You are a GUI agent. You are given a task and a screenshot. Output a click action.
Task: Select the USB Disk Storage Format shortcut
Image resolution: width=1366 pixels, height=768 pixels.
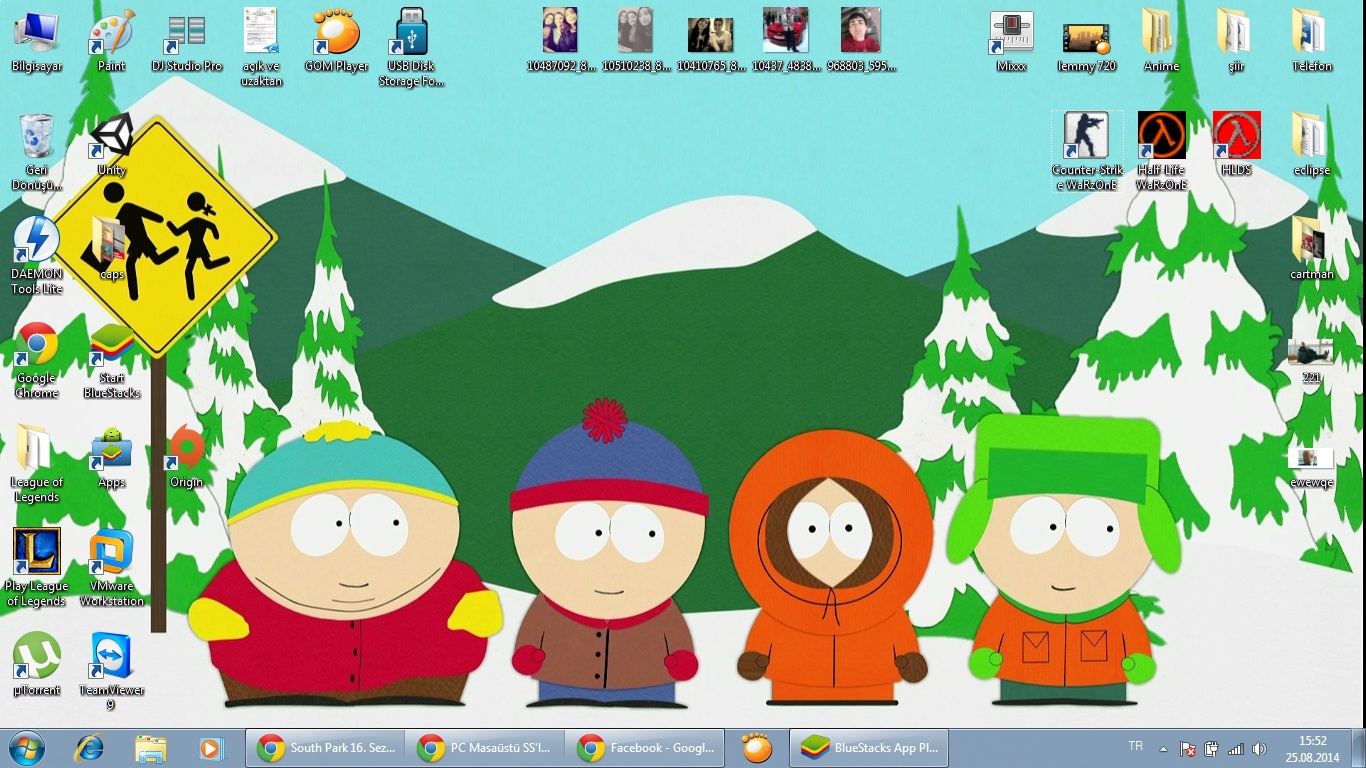click(x=411, y=48)
